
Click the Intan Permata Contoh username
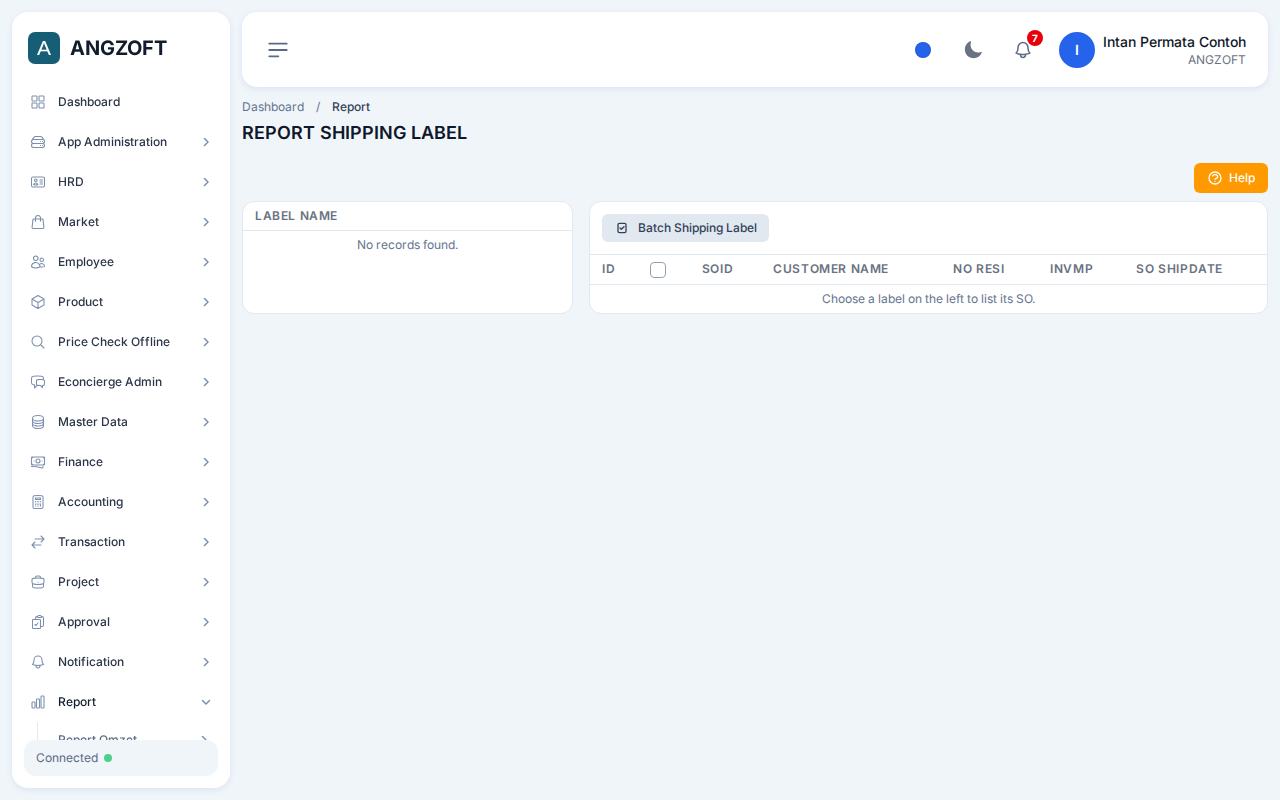(x=1174, y=42)
